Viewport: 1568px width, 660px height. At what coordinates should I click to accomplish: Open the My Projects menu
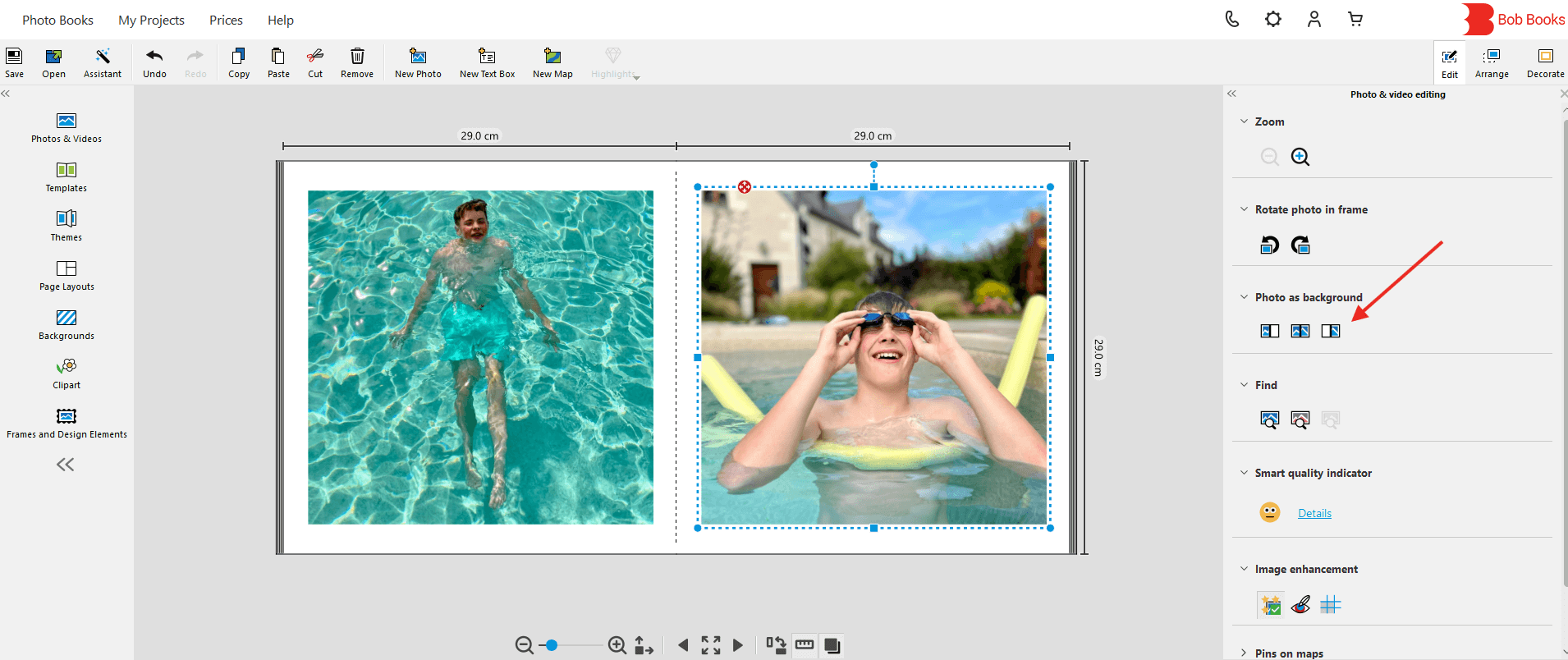[151, 20]
